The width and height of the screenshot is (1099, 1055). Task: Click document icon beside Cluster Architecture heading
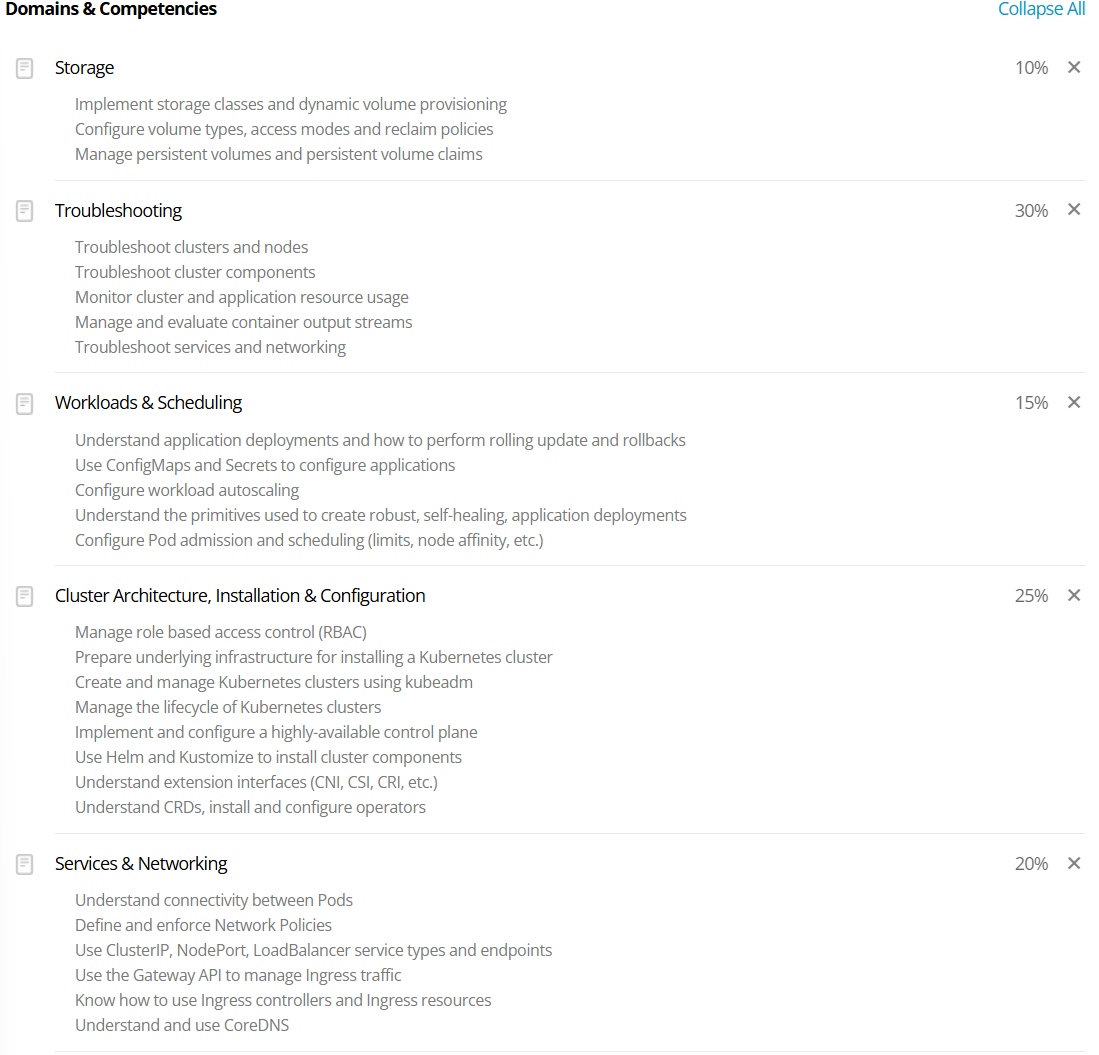click(25, 596)
